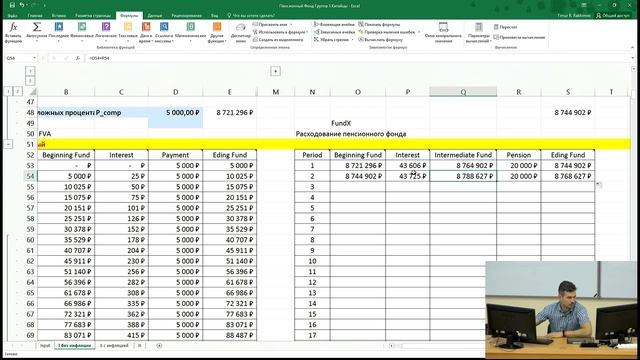
Task: Click outline level 2 button for columns
Action: pos(30,80)
